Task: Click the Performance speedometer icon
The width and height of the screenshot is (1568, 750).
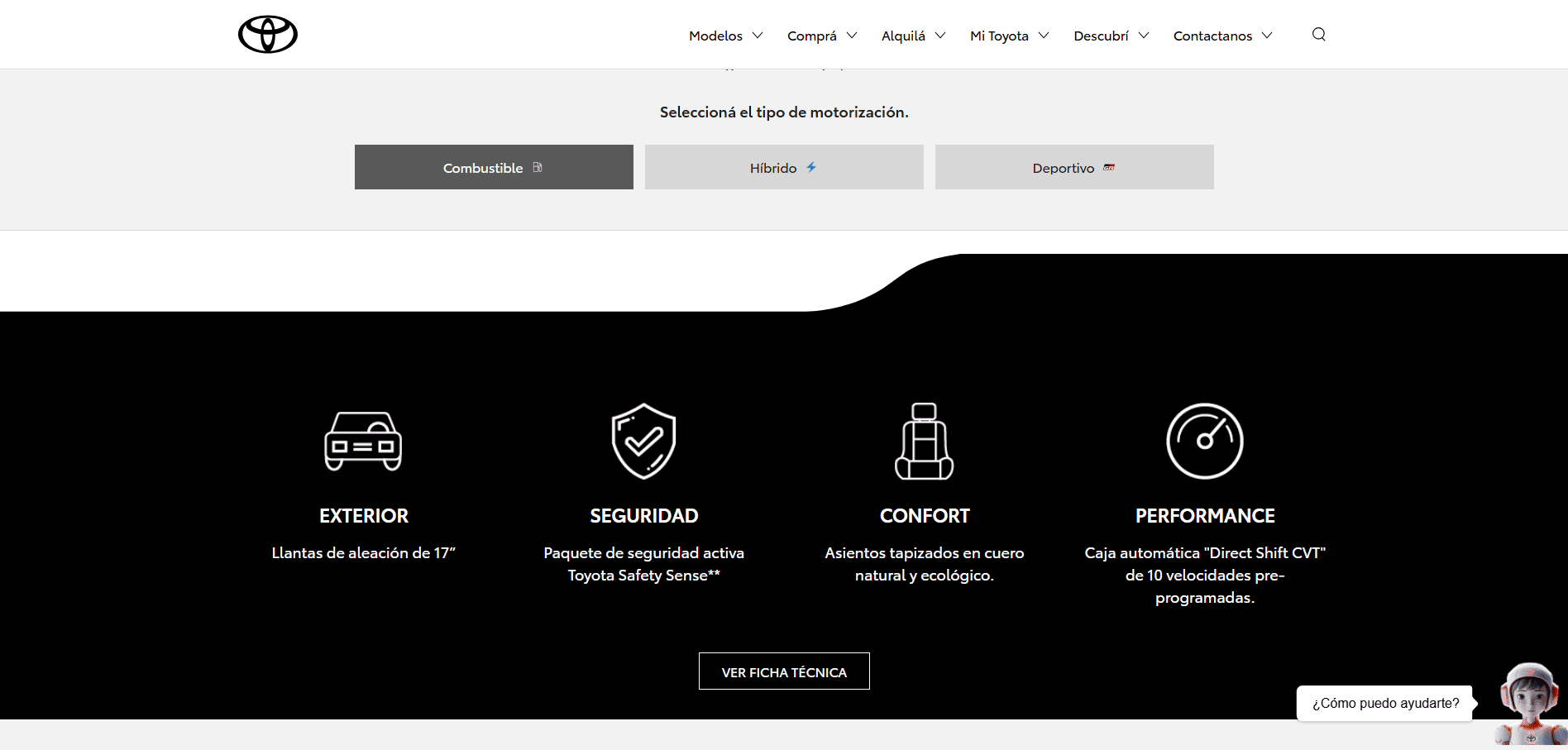Action: [x=1204, y=441]
